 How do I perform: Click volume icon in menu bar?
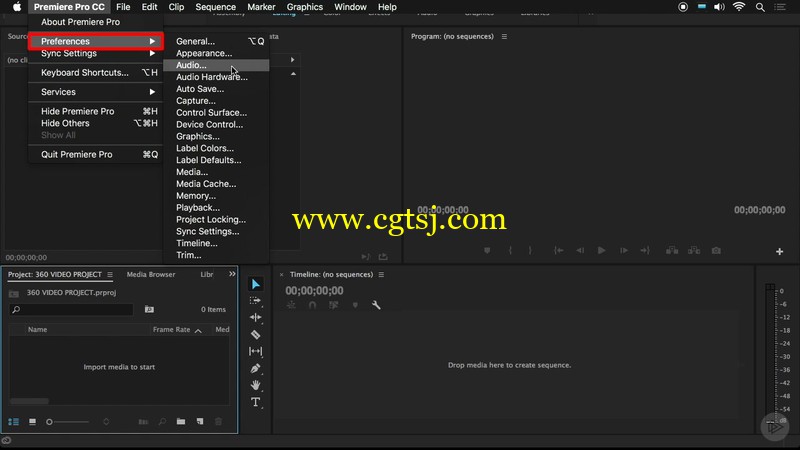(x=719, y=7)
